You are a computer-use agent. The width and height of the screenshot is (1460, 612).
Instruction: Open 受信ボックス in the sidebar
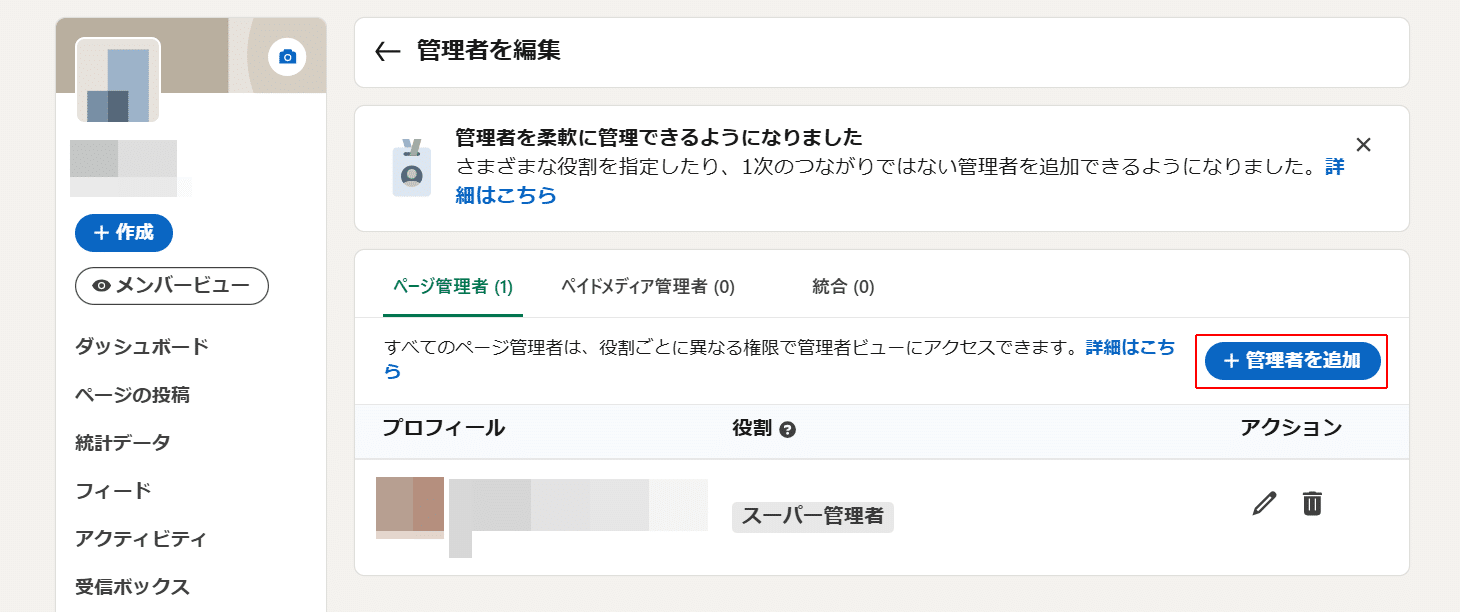(x=132, y=586)
